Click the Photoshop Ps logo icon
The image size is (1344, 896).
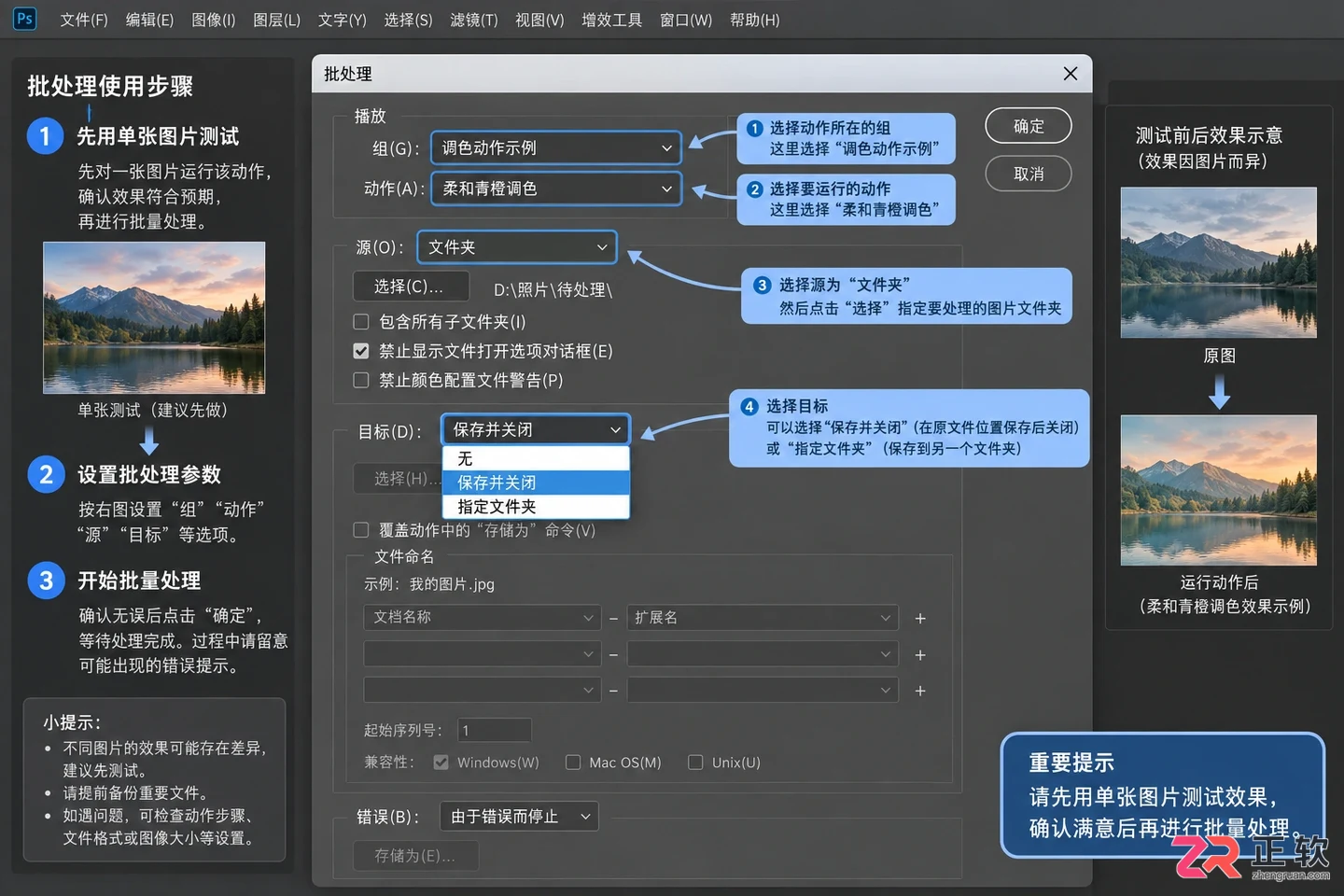25,19
